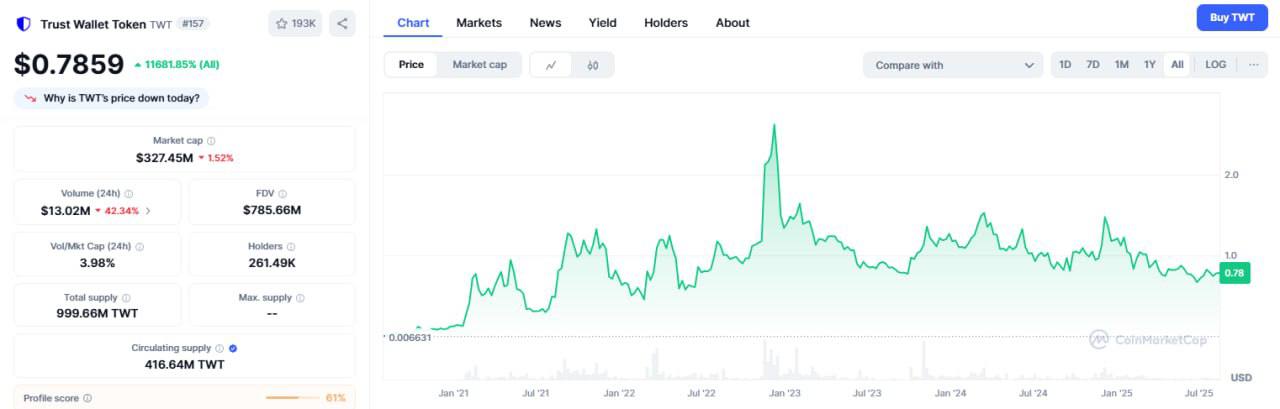
Task: Click the 416.64M TWT circulating supply
Action: coord(184,365)
